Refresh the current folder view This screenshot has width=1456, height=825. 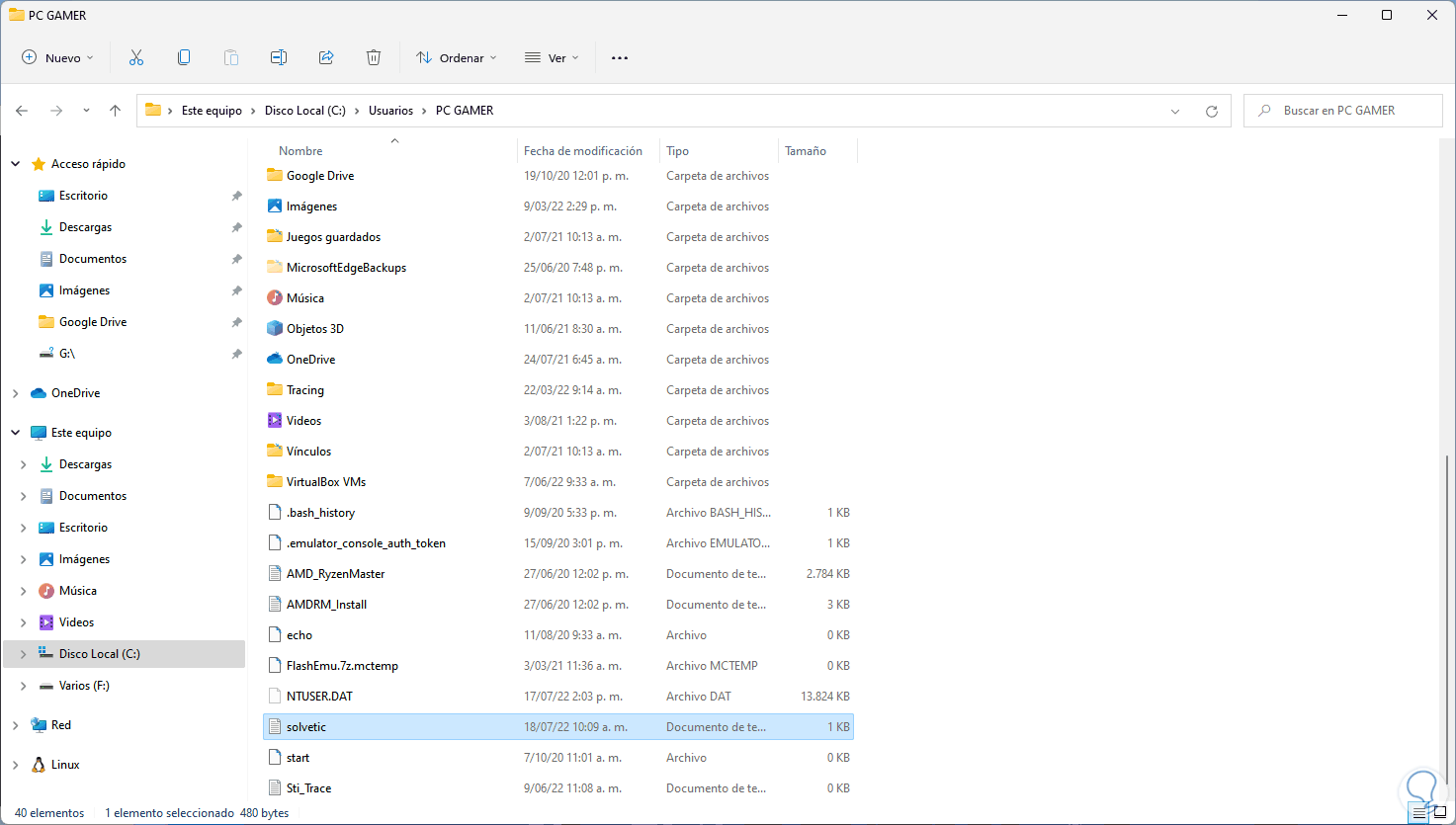(1212, 112)
